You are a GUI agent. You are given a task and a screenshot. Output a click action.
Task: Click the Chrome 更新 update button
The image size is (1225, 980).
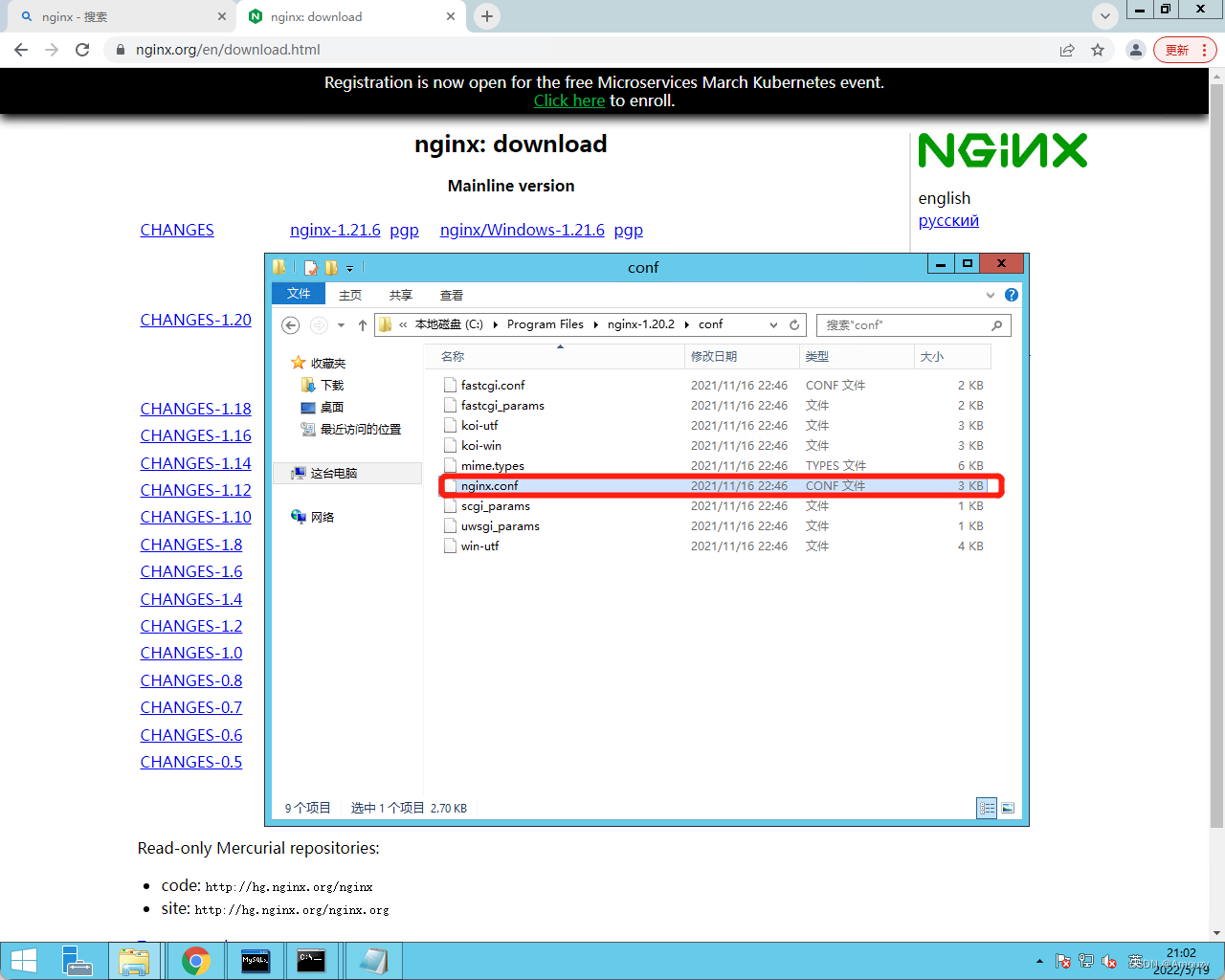[1185, 50]
